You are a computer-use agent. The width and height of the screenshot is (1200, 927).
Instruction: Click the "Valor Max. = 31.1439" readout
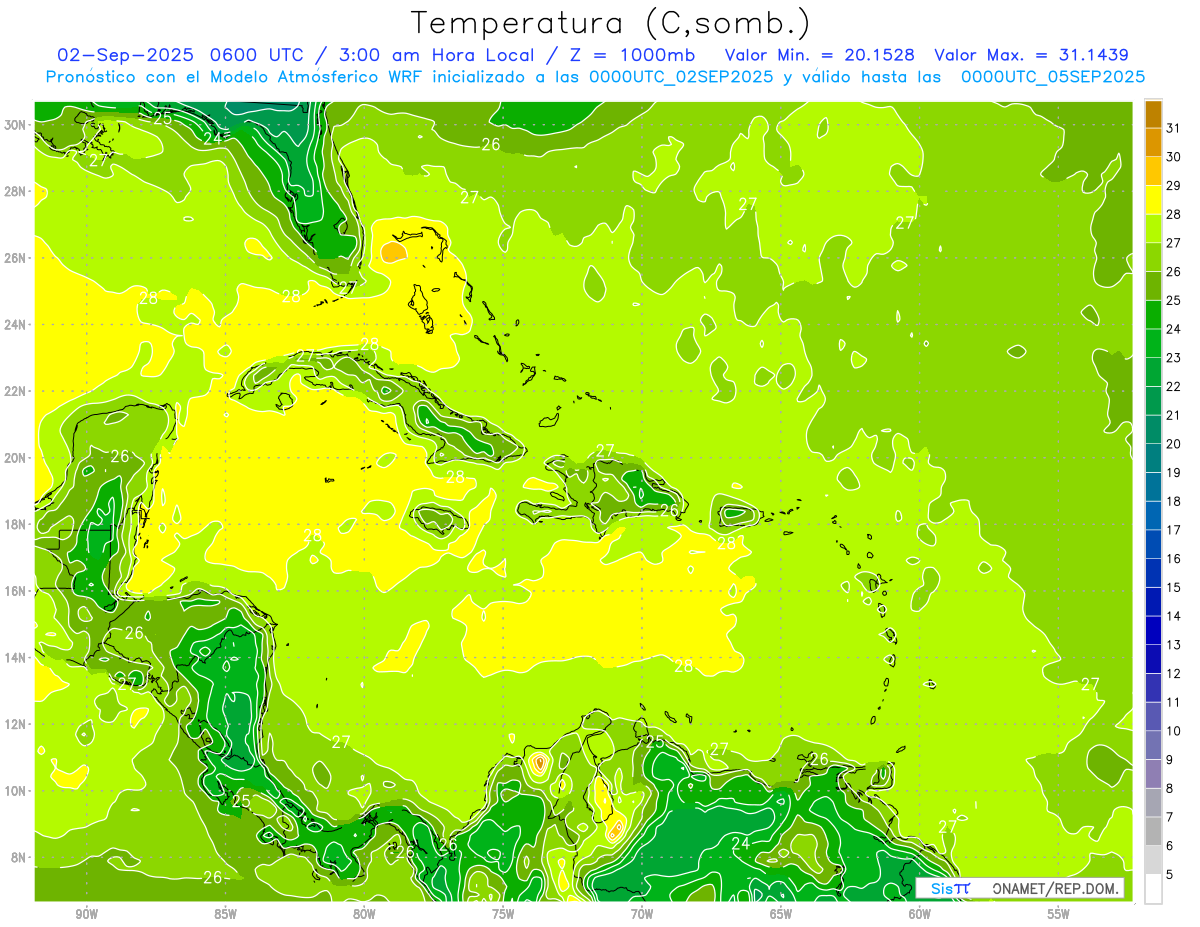pos(1032,55)
